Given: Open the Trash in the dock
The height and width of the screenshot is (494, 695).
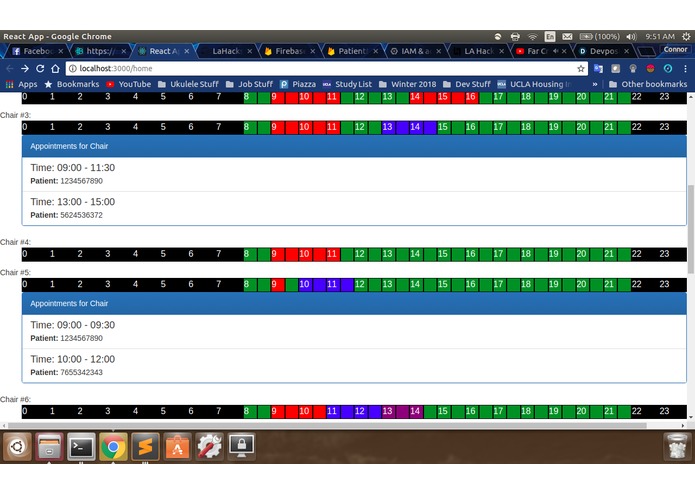Looking at the screenshot, I should pyautogui.click(x=677, y=447).
